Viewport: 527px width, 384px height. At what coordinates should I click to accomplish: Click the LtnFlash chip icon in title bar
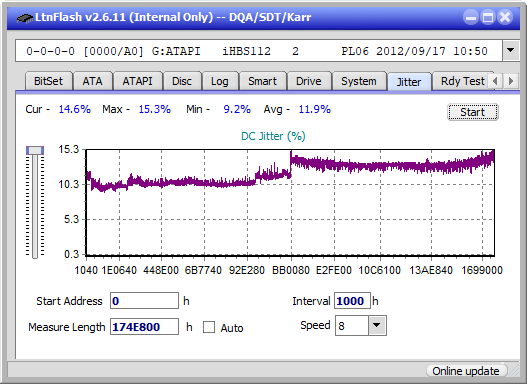(x=25, y=17)
